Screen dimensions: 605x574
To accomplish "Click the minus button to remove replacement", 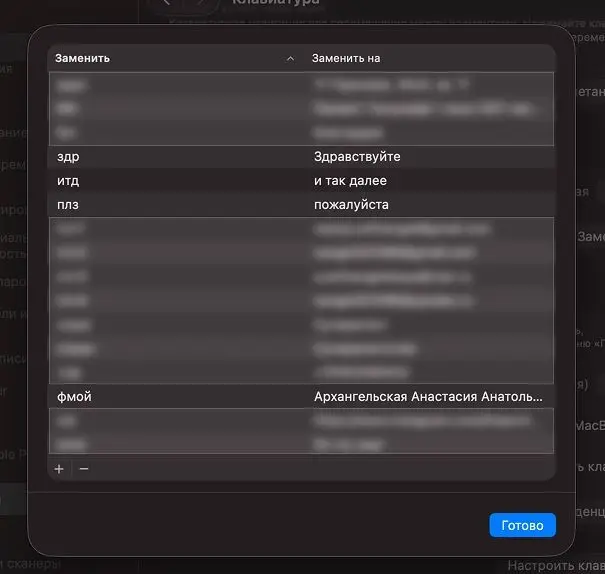I will (84, 469).
